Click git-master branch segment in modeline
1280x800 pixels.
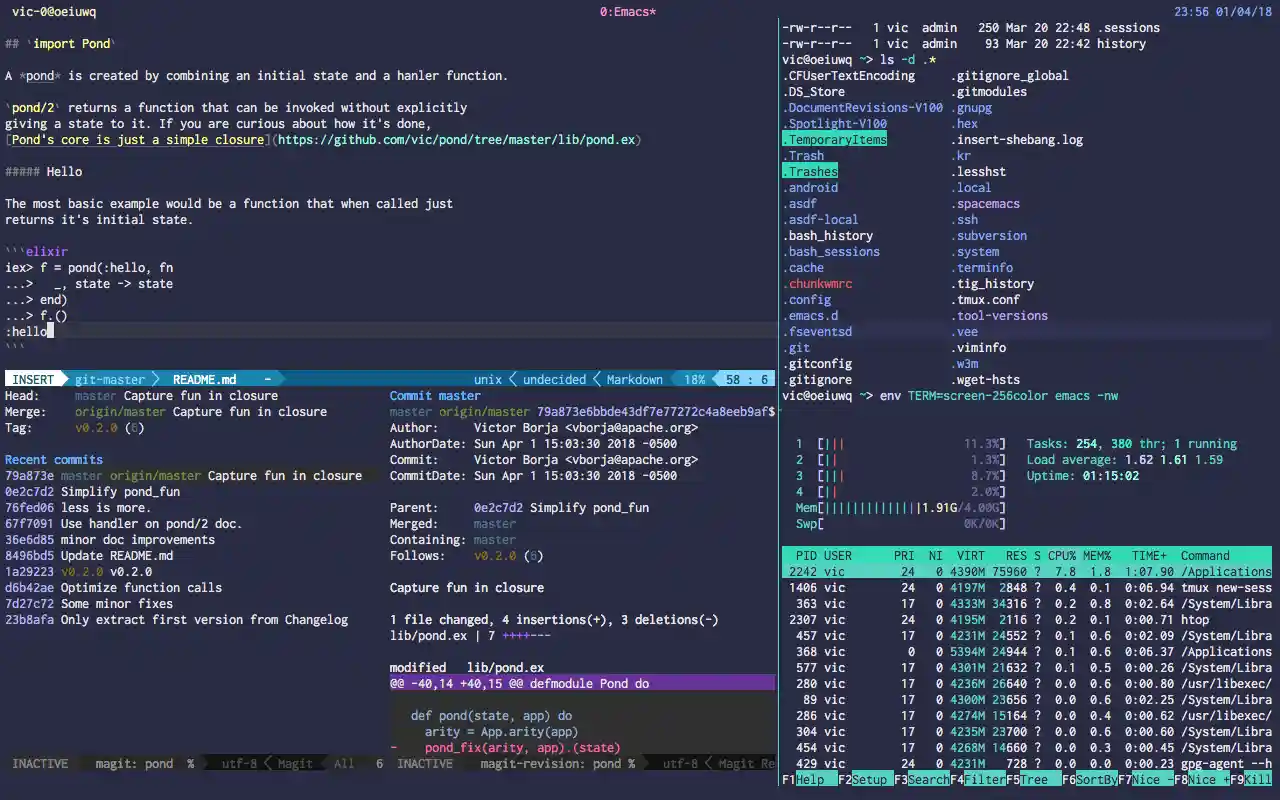point(110,379)
